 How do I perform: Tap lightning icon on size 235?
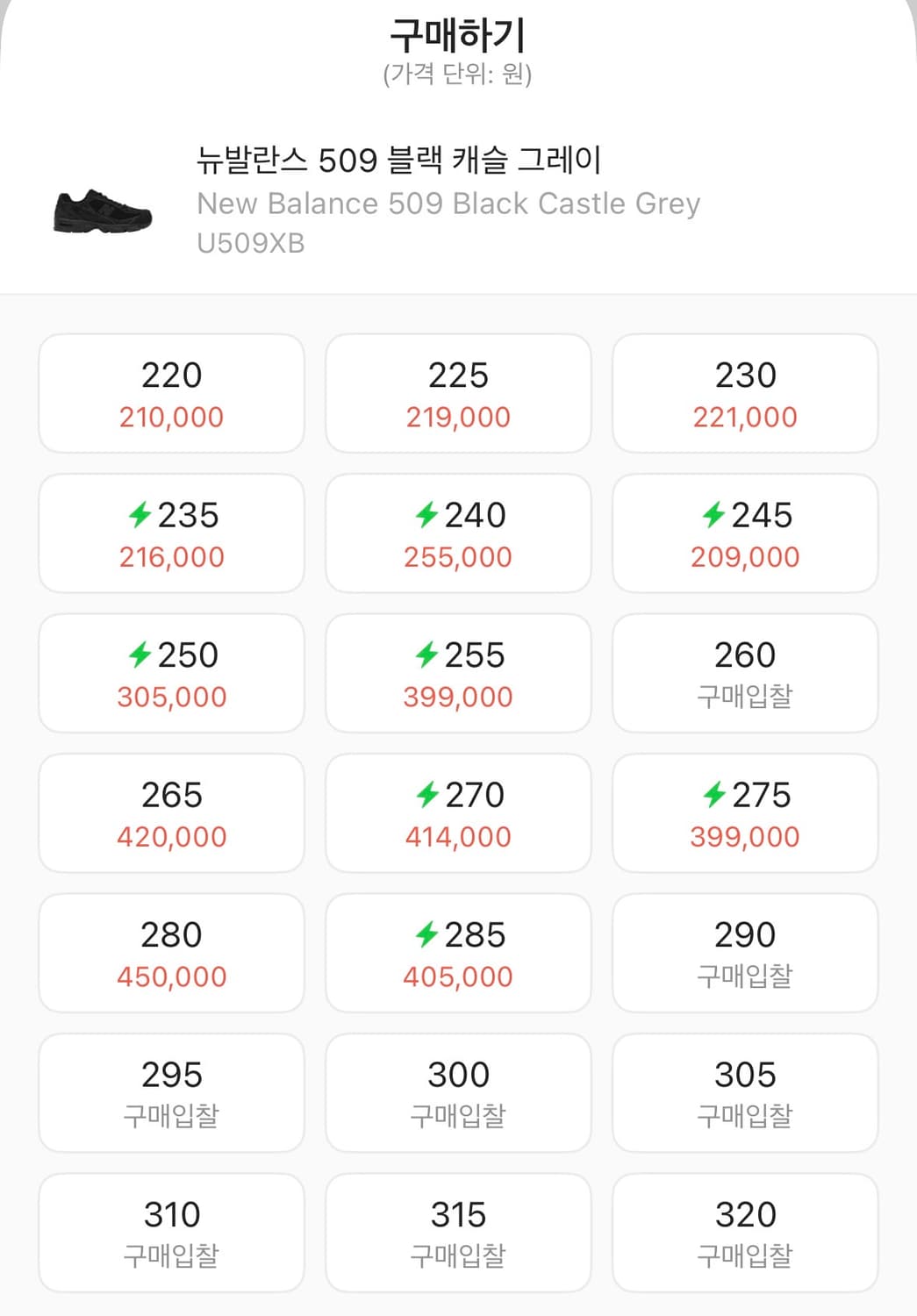[x=140, y=515]
